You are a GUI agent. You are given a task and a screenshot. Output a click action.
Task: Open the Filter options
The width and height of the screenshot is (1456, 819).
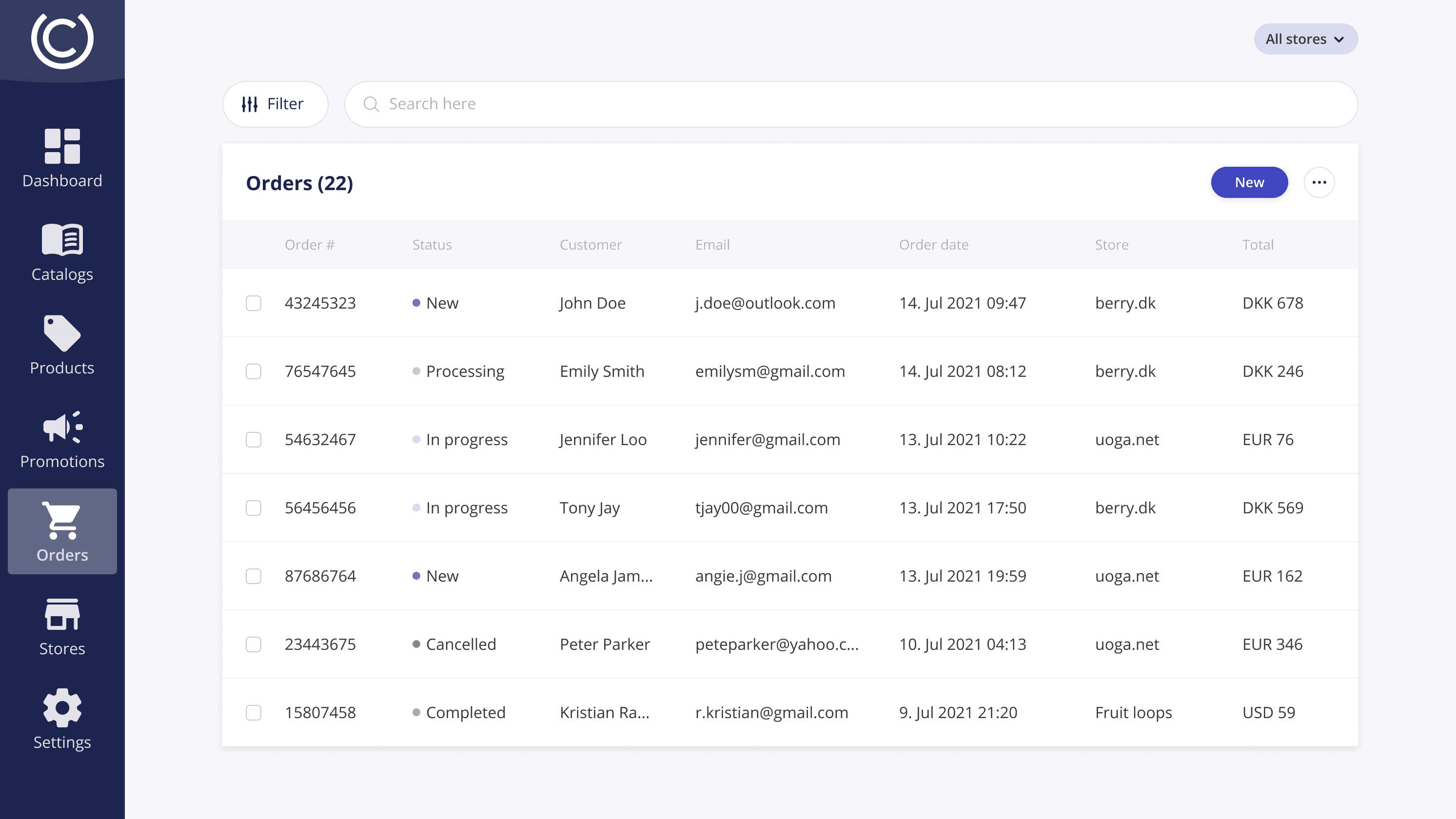275,104
